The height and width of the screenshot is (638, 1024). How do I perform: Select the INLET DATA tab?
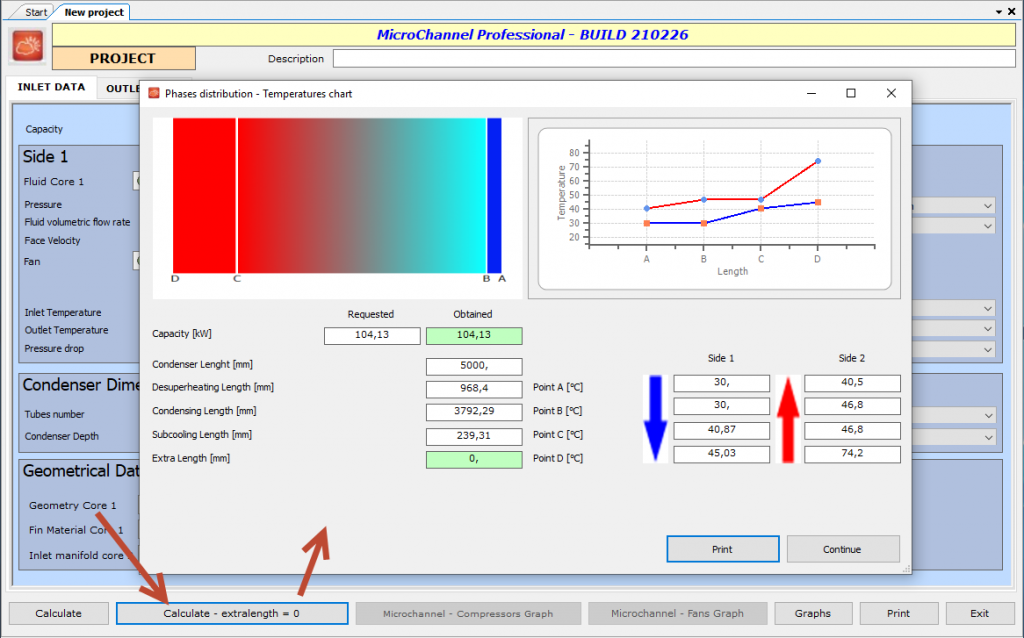click(x=50, y=87)
